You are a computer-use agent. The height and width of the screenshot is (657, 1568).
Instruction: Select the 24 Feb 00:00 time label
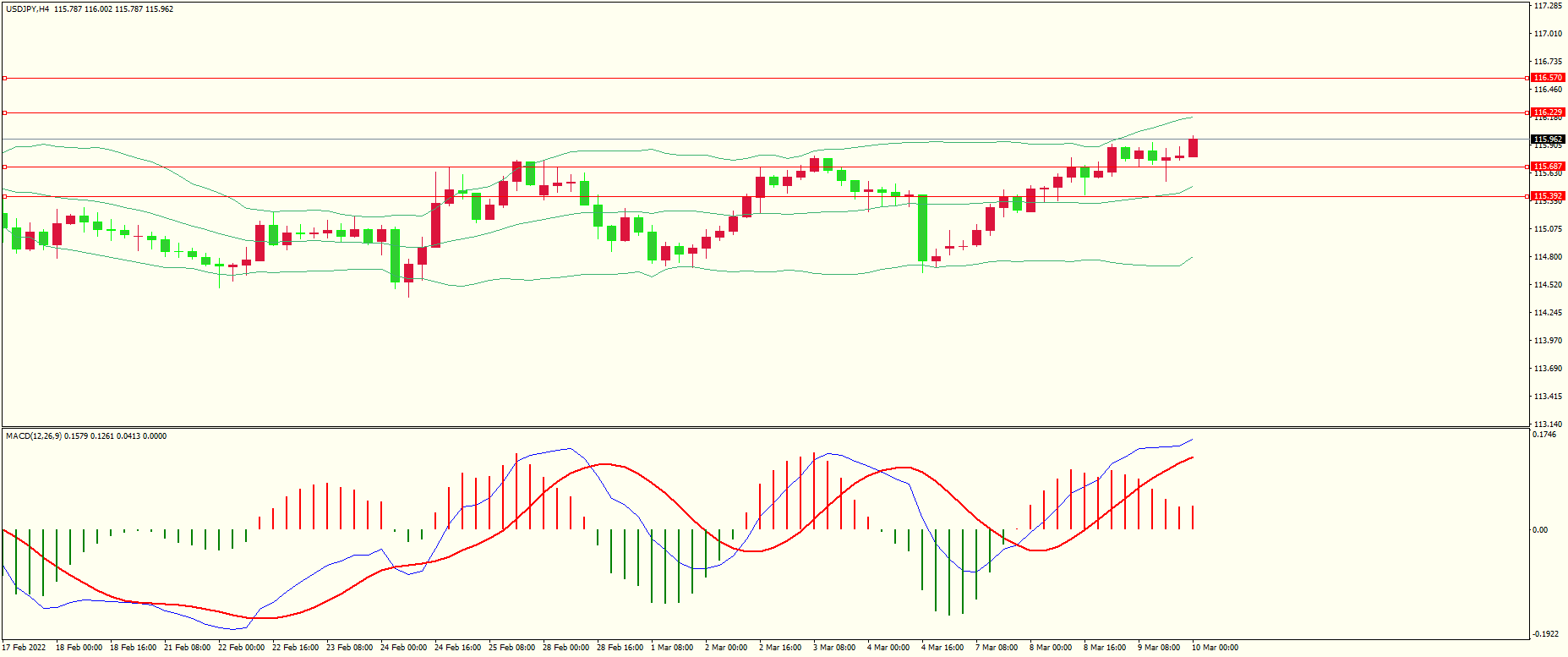403,648
